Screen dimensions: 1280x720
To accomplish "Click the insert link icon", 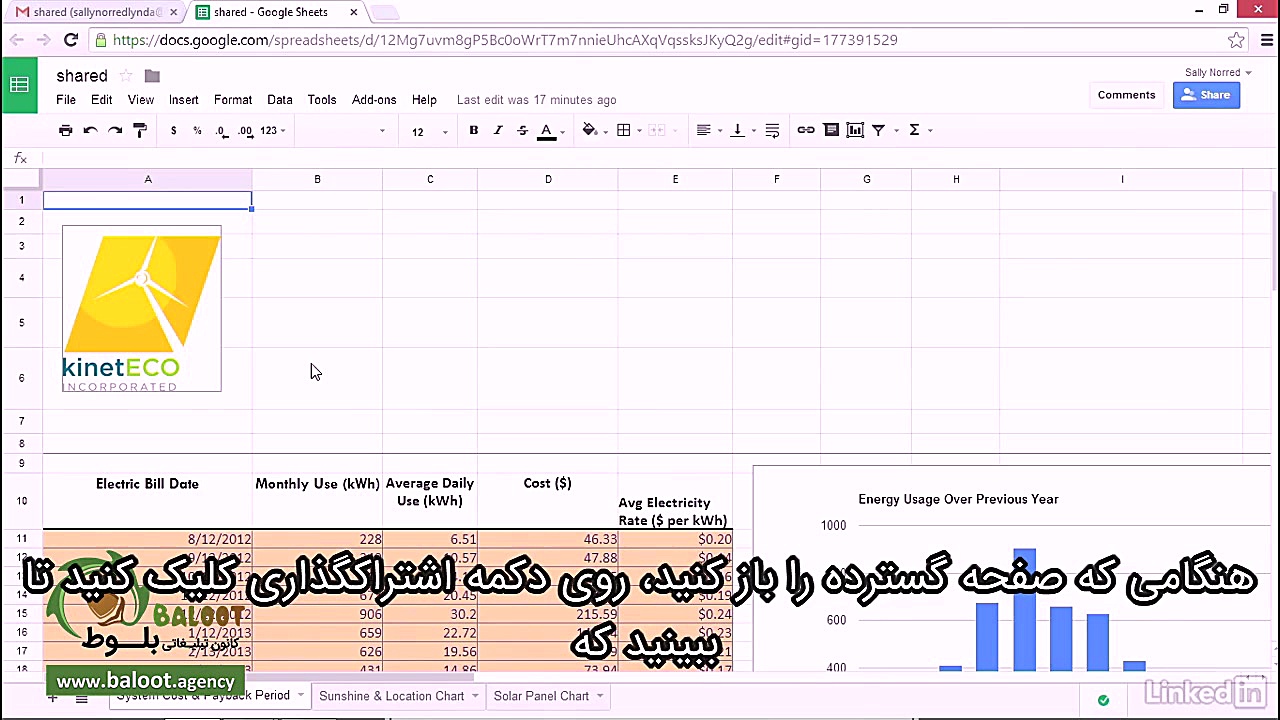I will coord(806,130).
